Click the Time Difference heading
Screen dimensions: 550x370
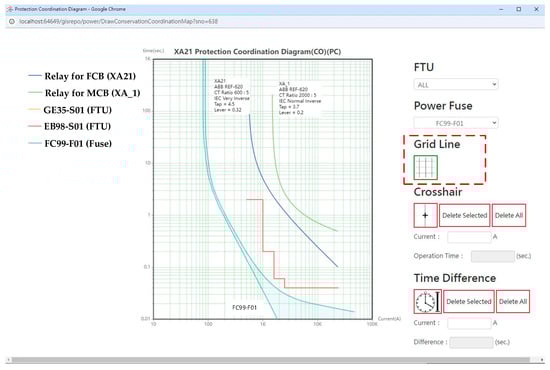point(455,278)
